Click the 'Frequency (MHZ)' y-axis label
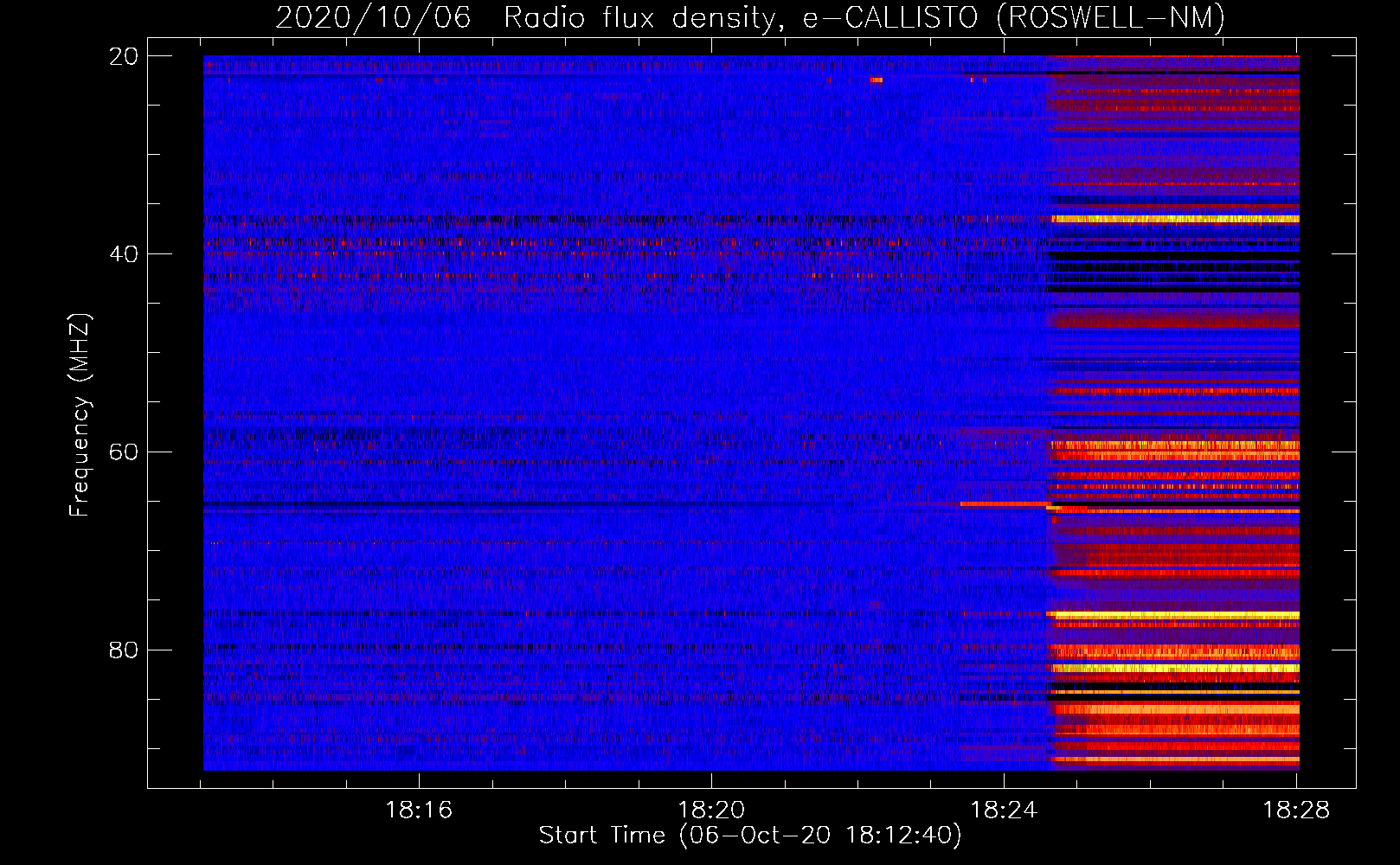This screenshot has width=1400, height=865. 80,415
